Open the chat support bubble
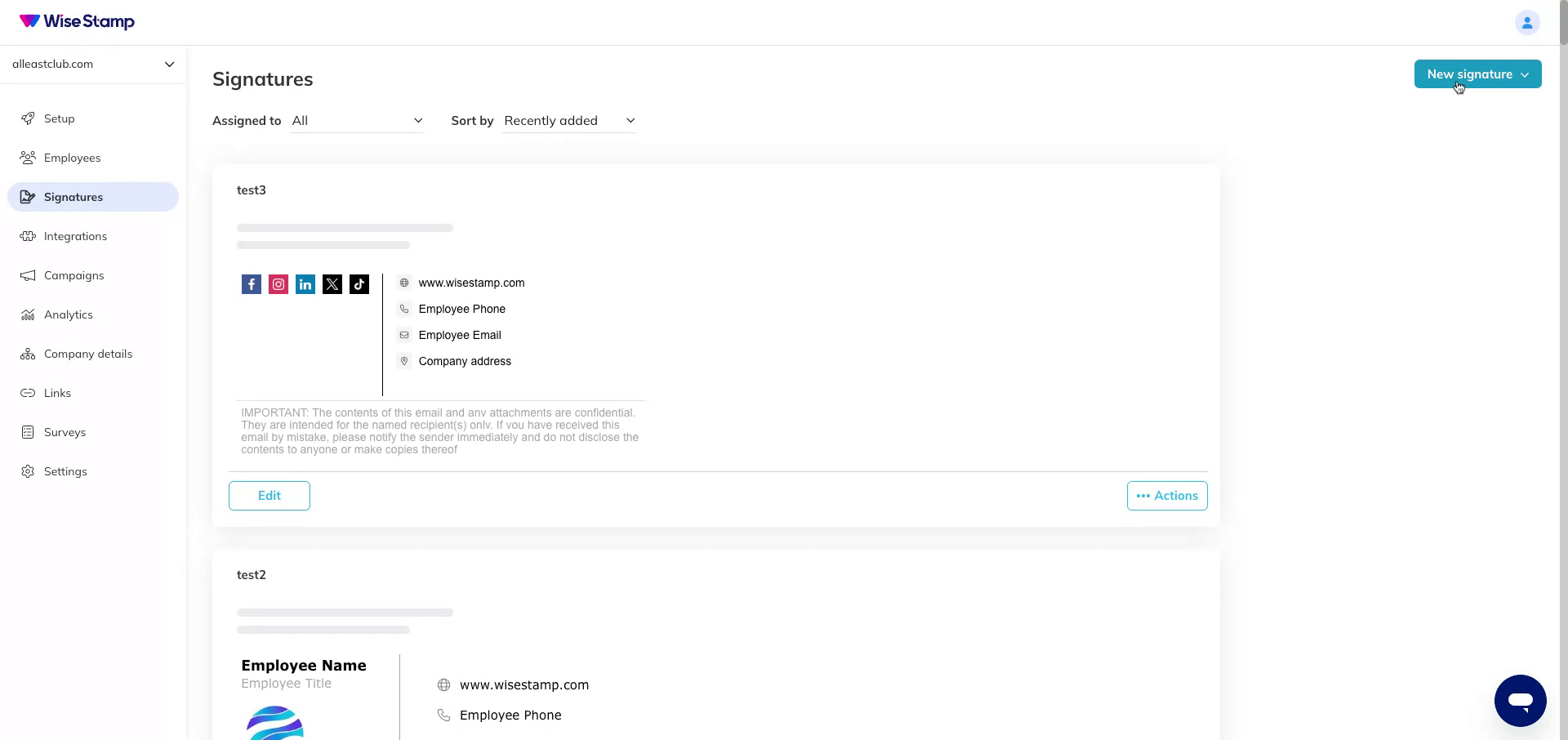This screenshot has width=1568, height=740. pyautogui.click(x=1521, y=700)
